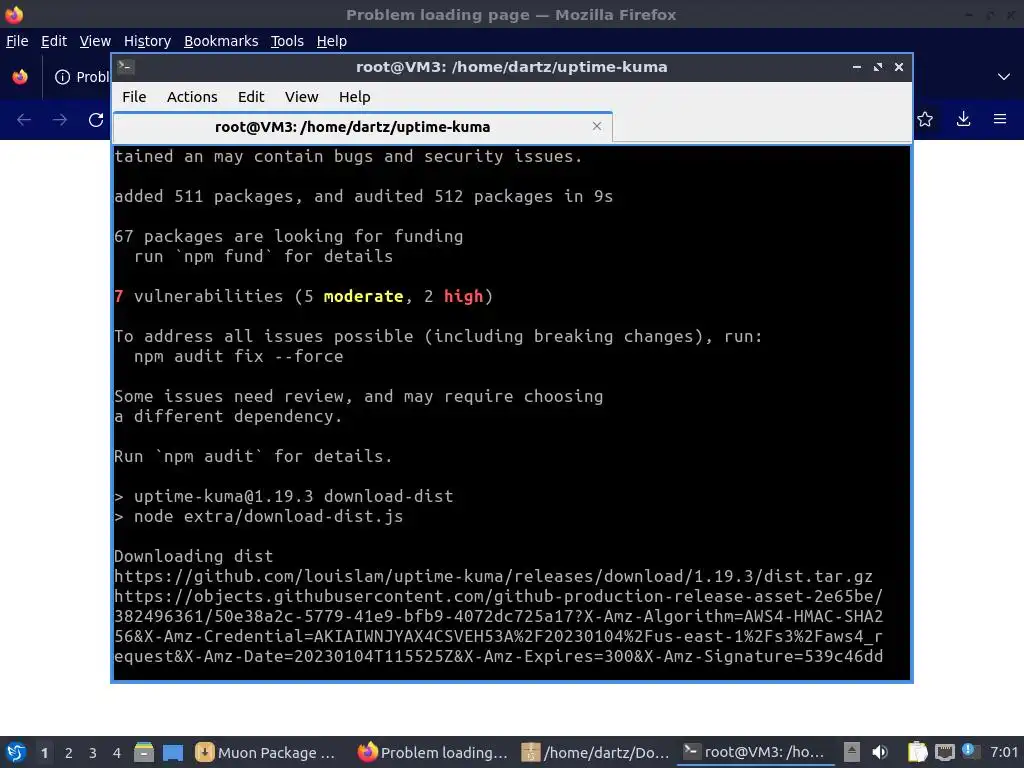This screenshot has width=1024, height=768.
Task: Bookmark page with Firefox star icon
Action: pyautogui.click(x=925, y=119)
